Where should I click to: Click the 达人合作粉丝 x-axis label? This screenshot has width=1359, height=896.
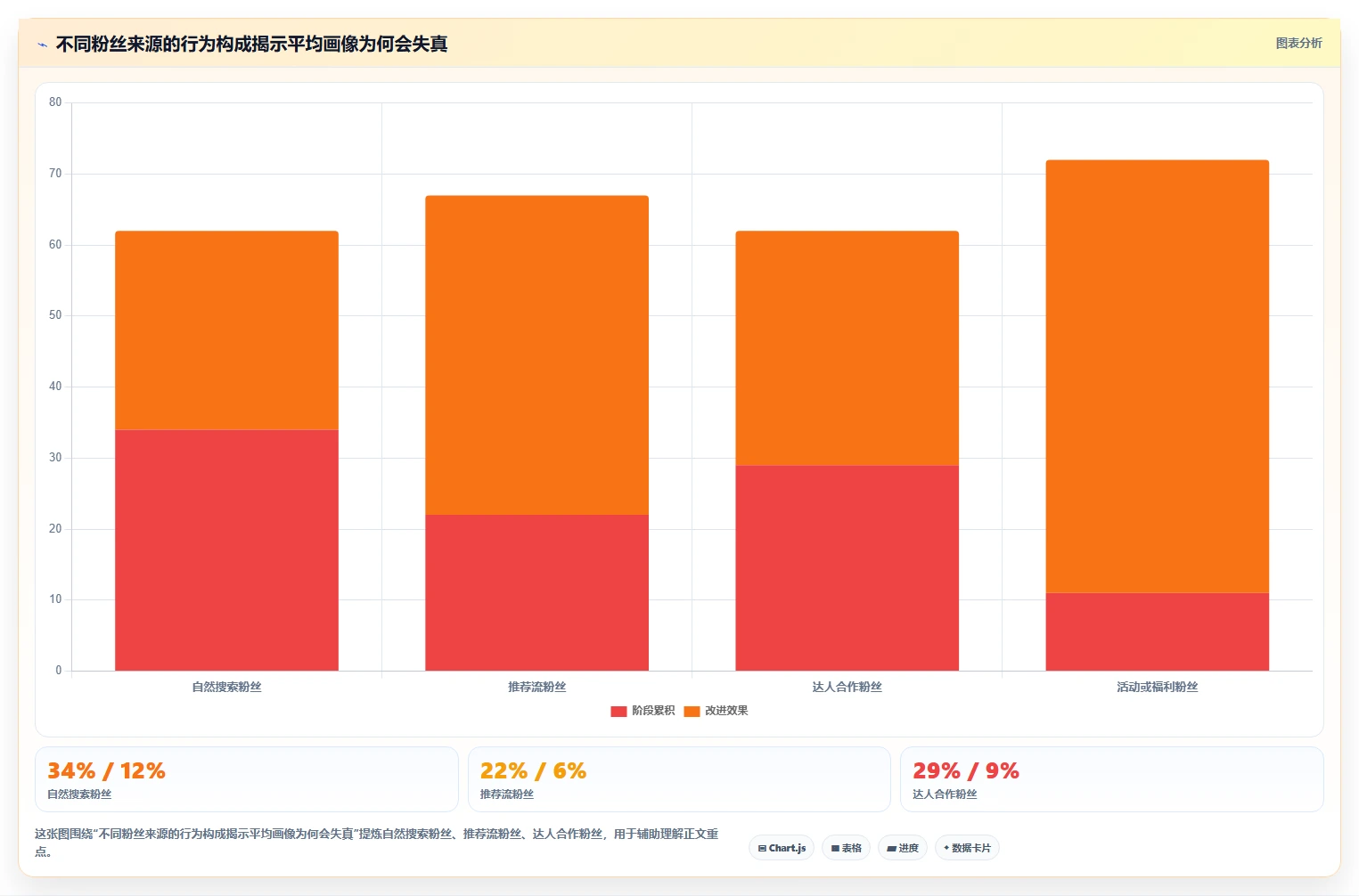point(847,687)
